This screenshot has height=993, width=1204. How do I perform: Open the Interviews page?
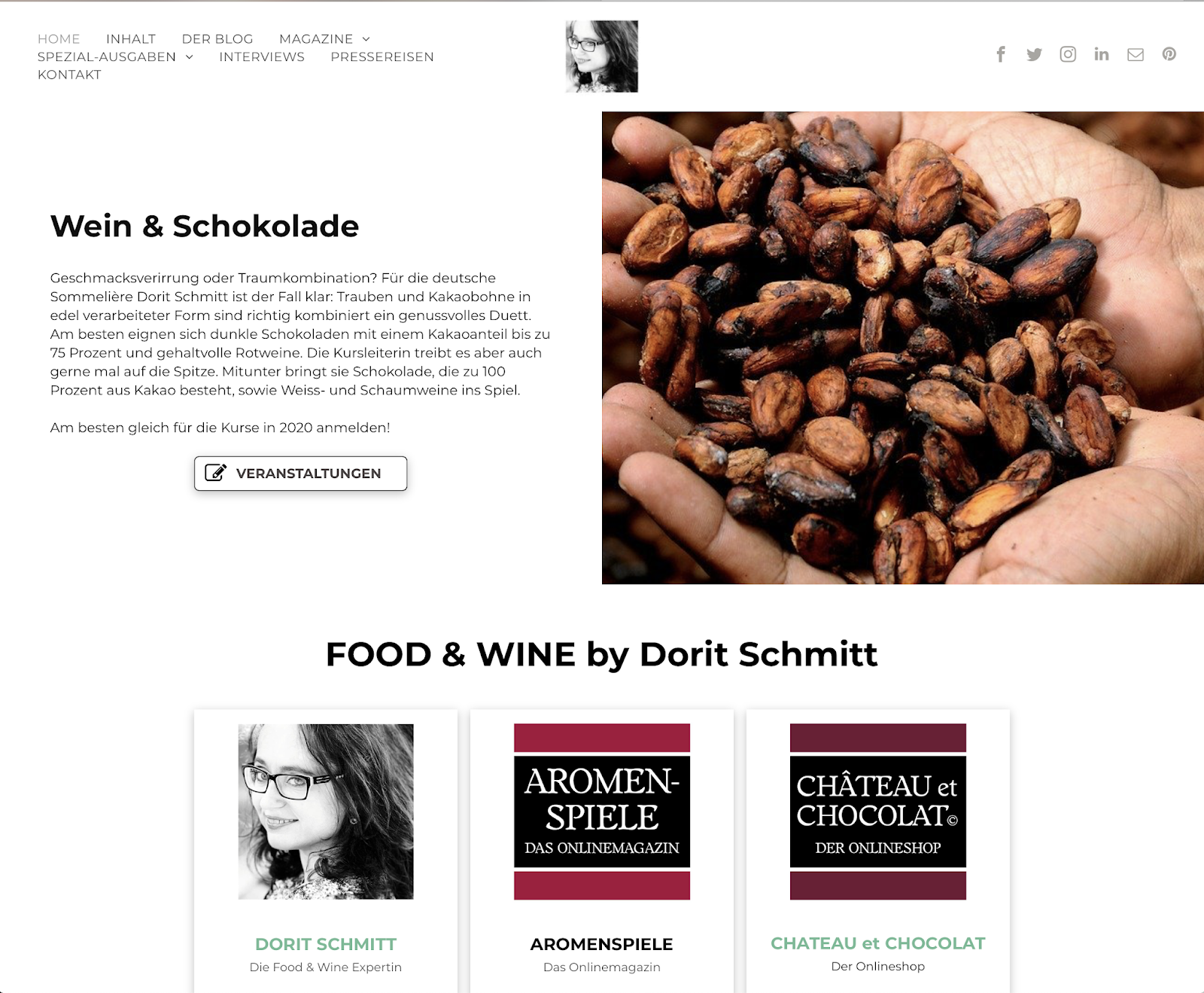click(262, 57)
